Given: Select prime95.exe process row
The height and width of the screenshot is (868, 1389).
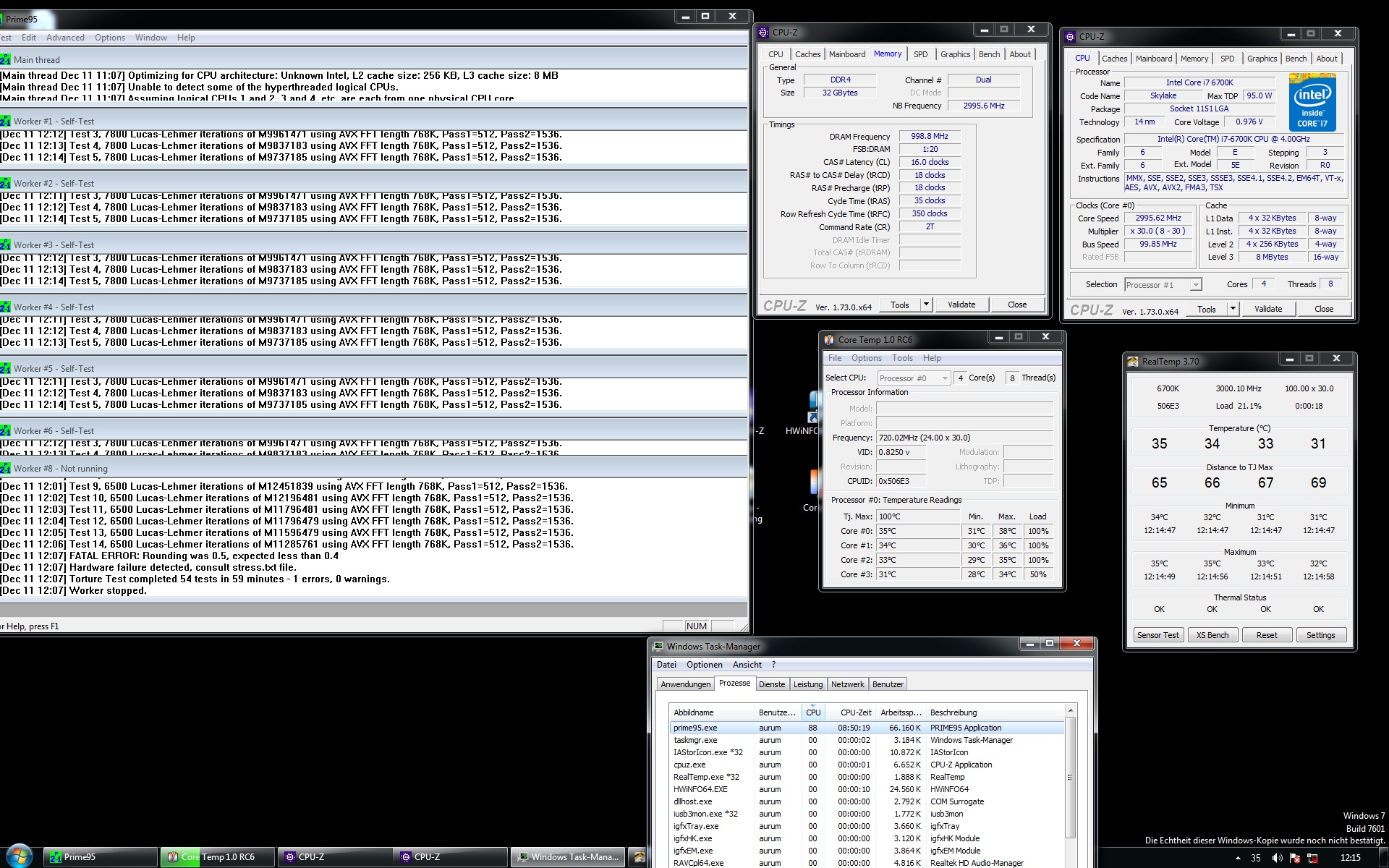Looking at the screenshot, I should (867, 728).
